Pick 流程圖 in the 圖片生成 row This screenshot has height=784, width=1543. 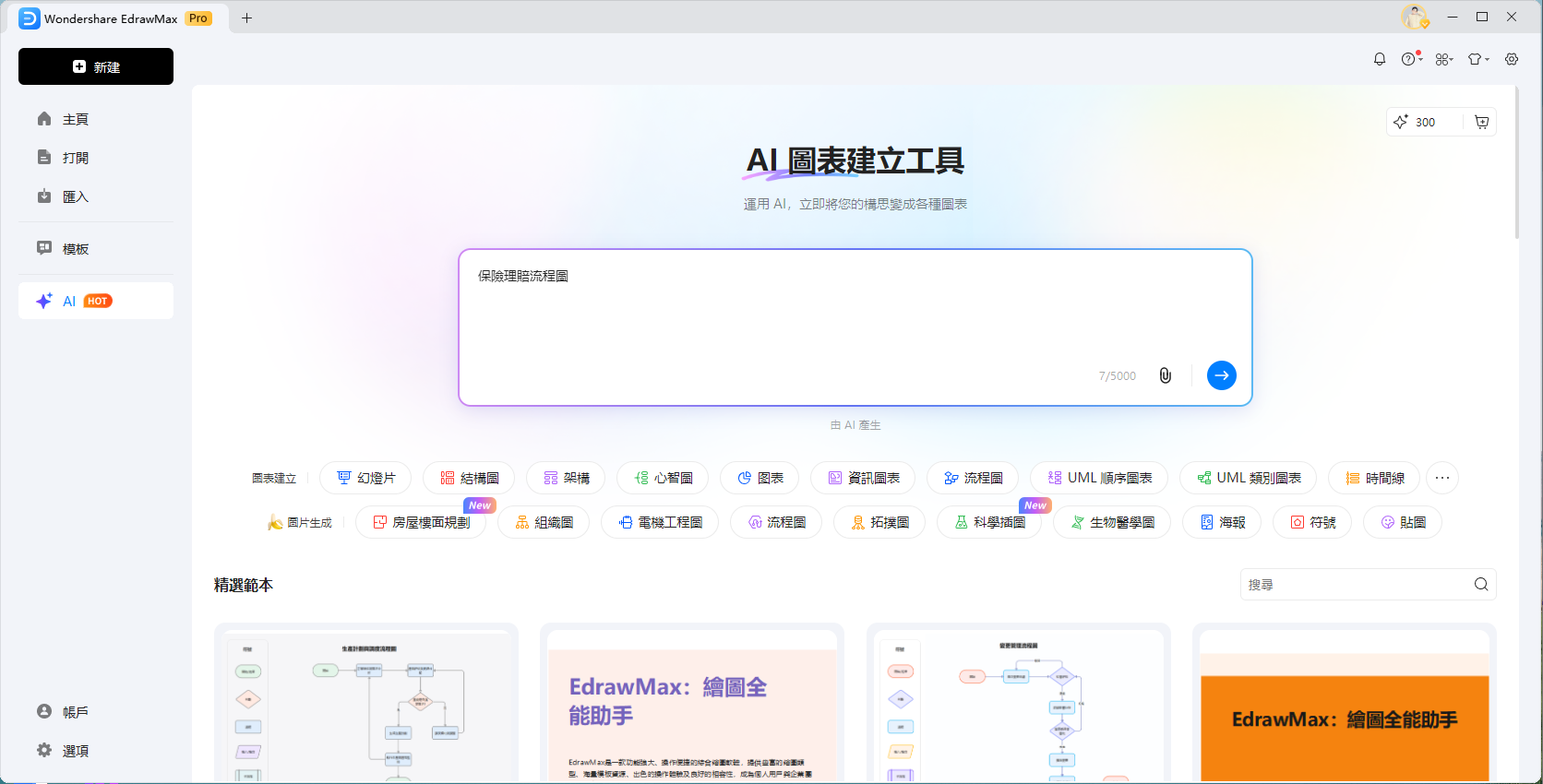pos(776,522)
